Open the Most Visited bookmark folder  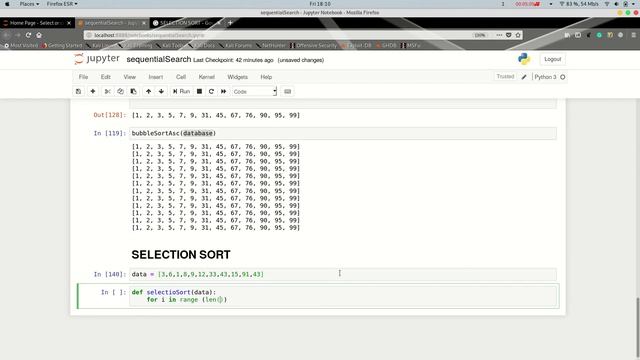tap(21, 45)
